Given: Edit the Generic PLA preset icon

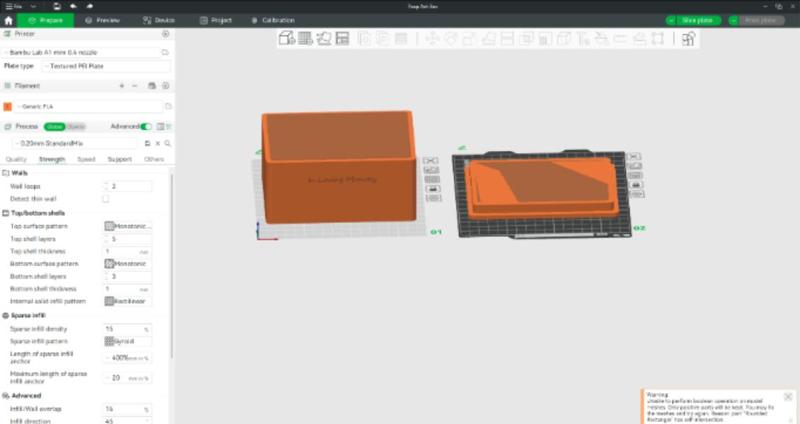Looking at the screenshot, I should (168, 106).
